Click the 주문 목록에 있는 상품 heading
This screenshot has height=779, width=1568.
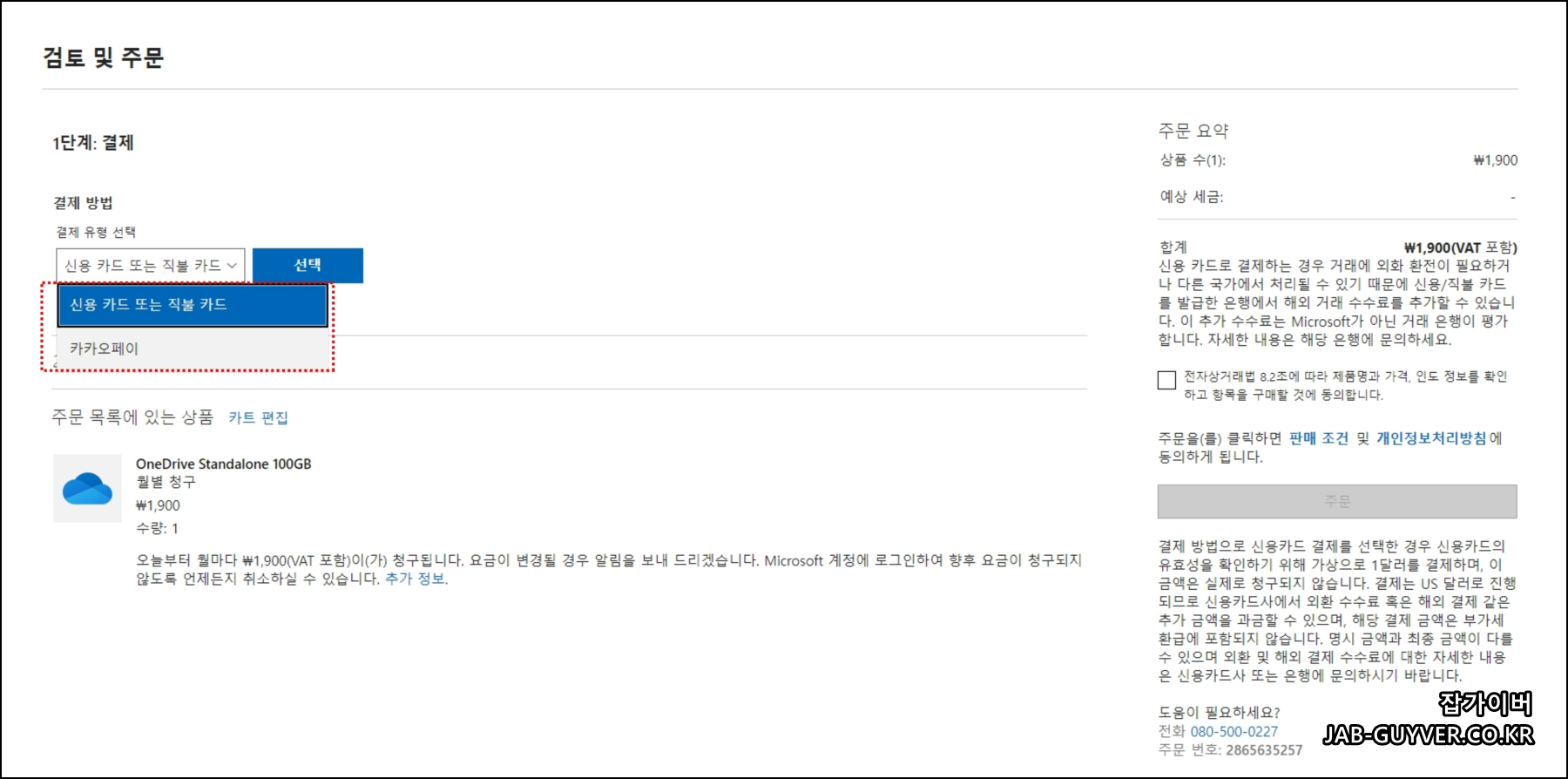tap(132, 417)
